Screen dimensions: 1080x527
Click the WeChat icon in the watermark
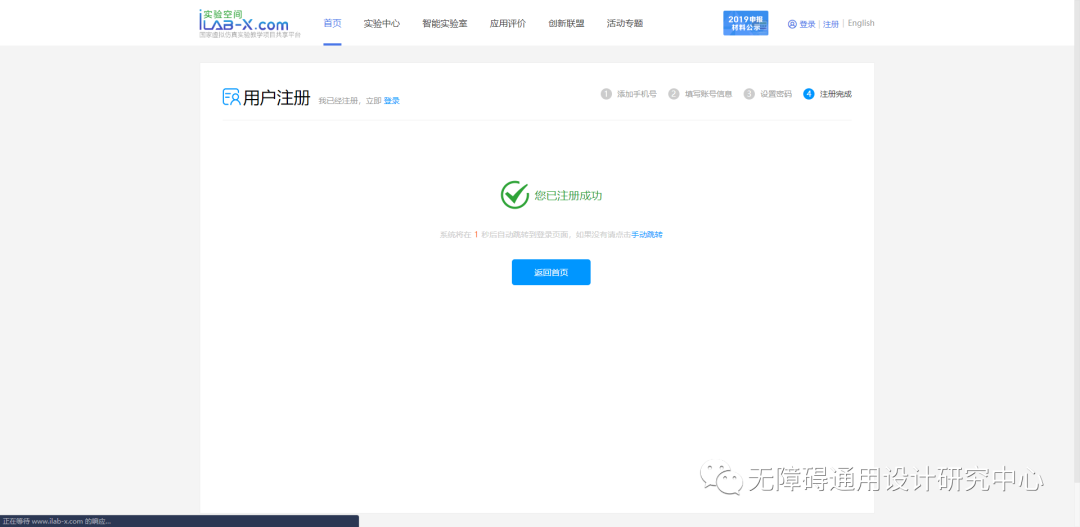pos(721,480)
